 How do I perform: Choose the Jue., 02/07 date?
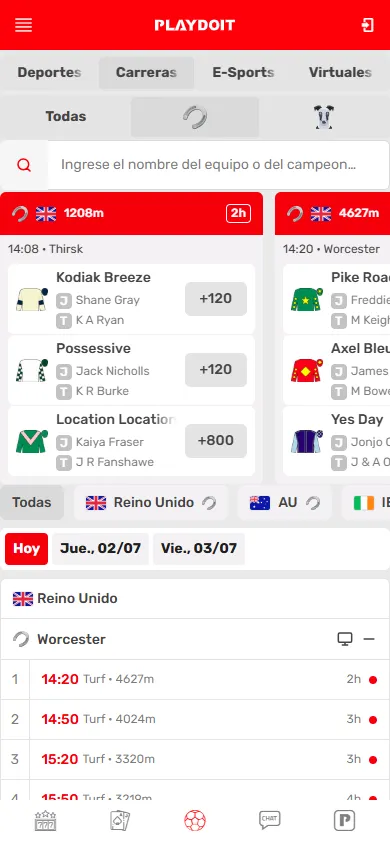click(x=101, y=549)
